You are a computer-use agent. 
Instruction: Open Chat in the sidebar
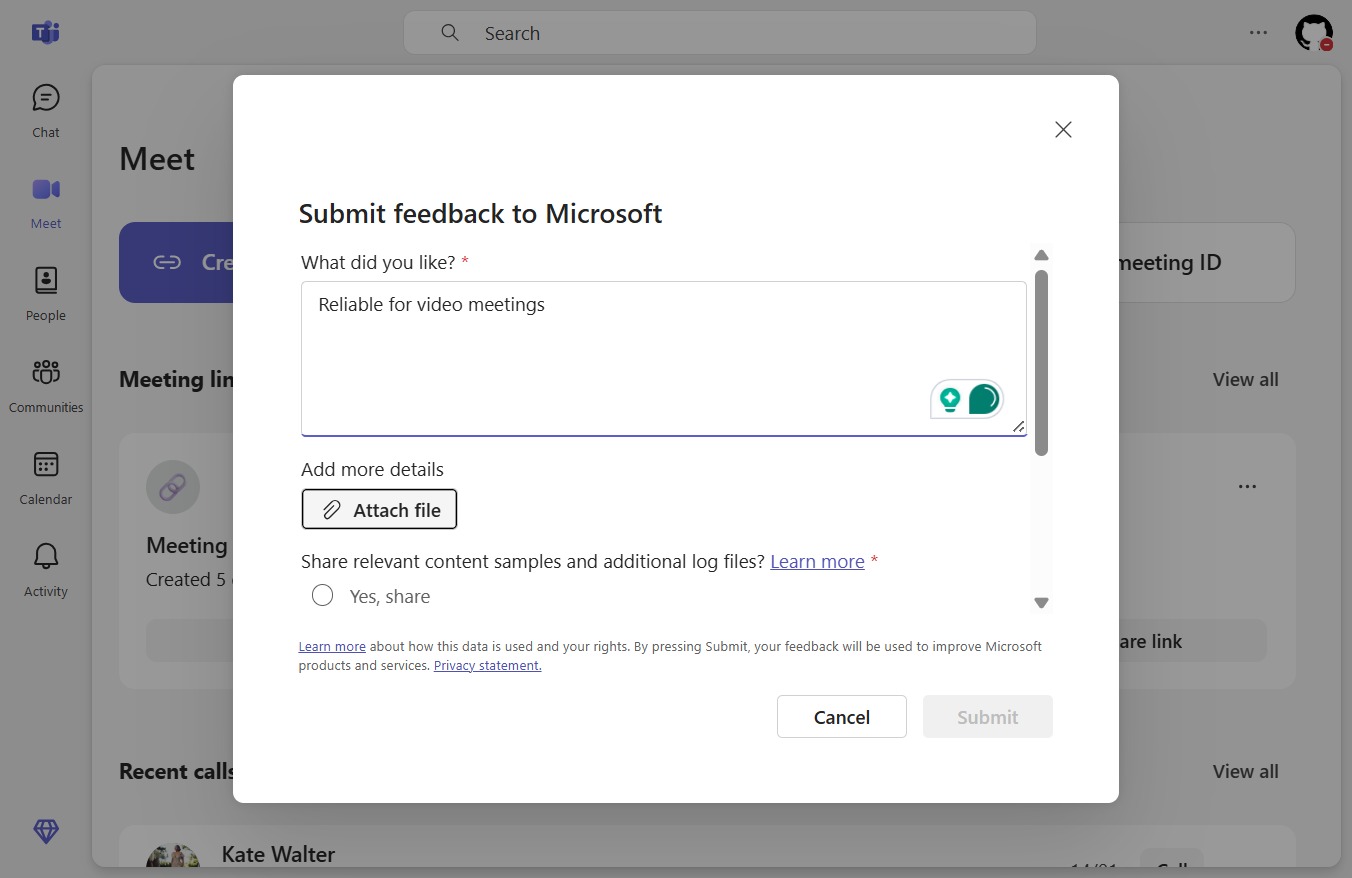tap(46, 110)
